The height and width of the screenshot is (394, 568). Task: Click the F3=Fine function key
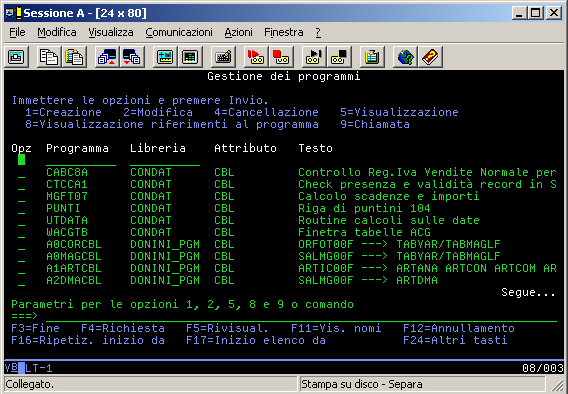point(35,328)
